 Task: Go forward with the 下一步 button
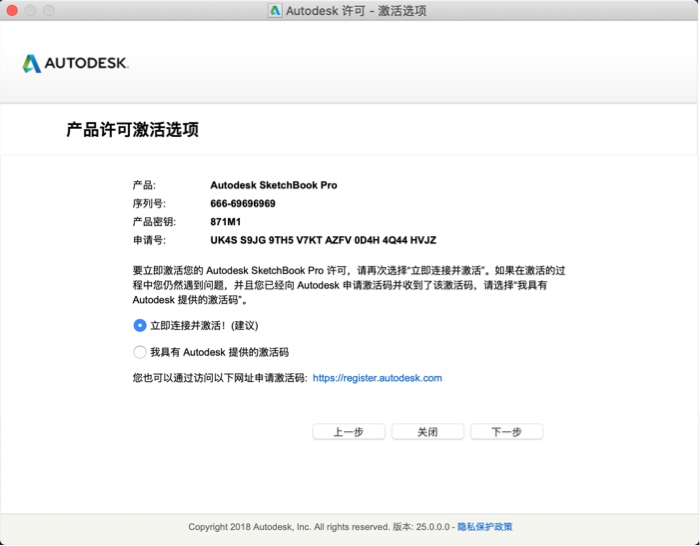click(x=506, y=432)
